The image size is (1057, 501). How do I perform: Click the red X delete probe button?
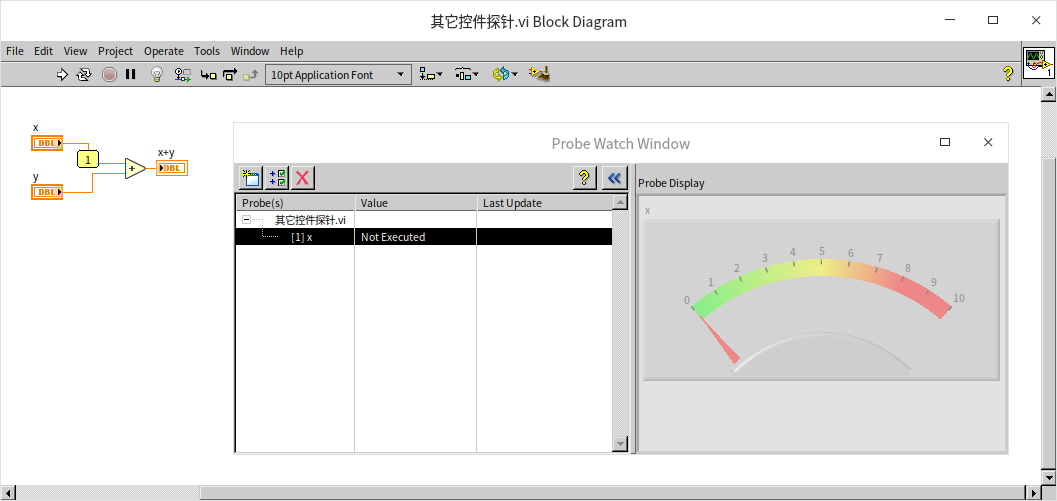point(303,178)
